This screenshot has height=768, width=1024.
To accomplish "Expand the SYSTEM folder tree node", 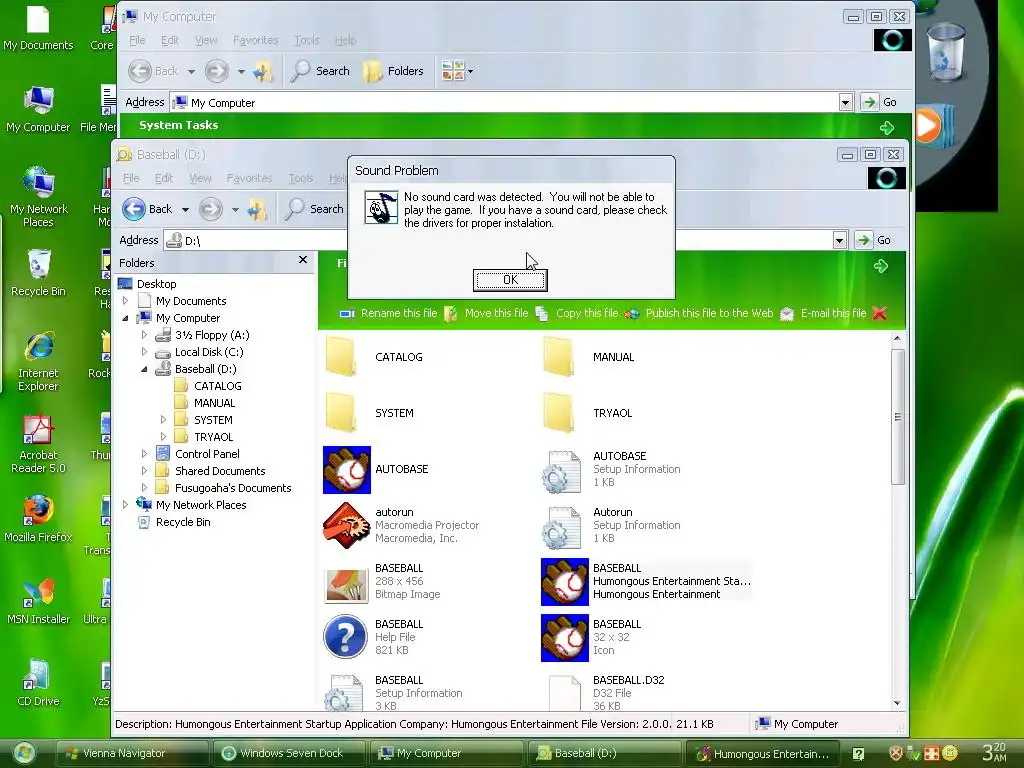I will pos(163,420).
